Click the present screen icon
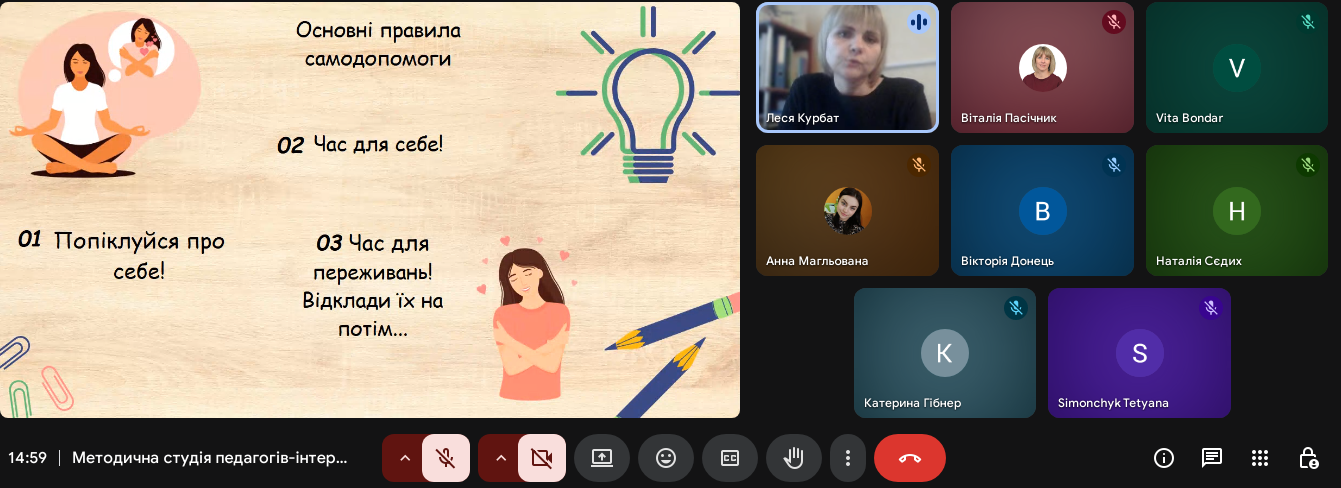 coord(602,458)
